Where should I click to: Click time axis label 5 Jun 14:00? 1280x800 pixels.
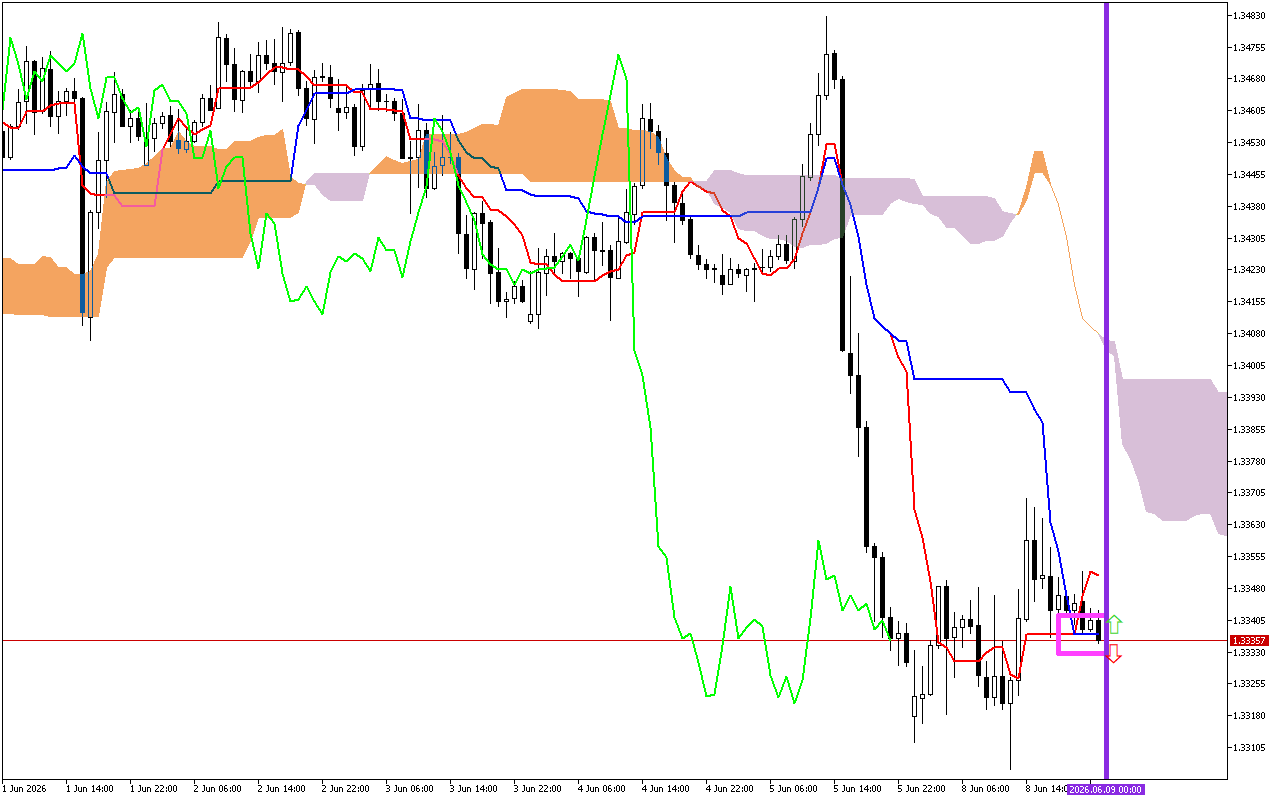coord(858,789)
